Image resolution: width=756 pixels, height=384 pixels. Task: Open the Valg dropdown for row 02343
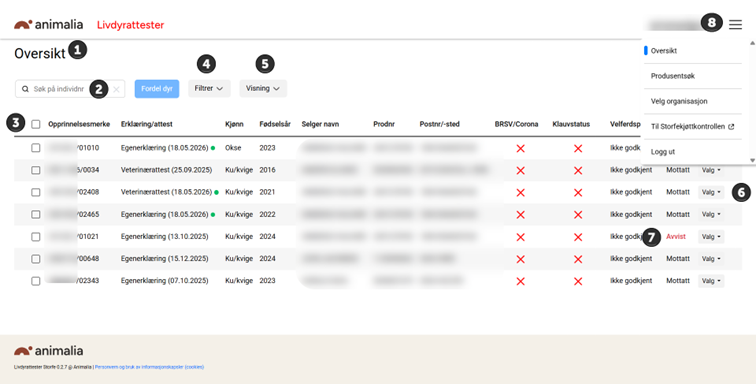[711, 281]
